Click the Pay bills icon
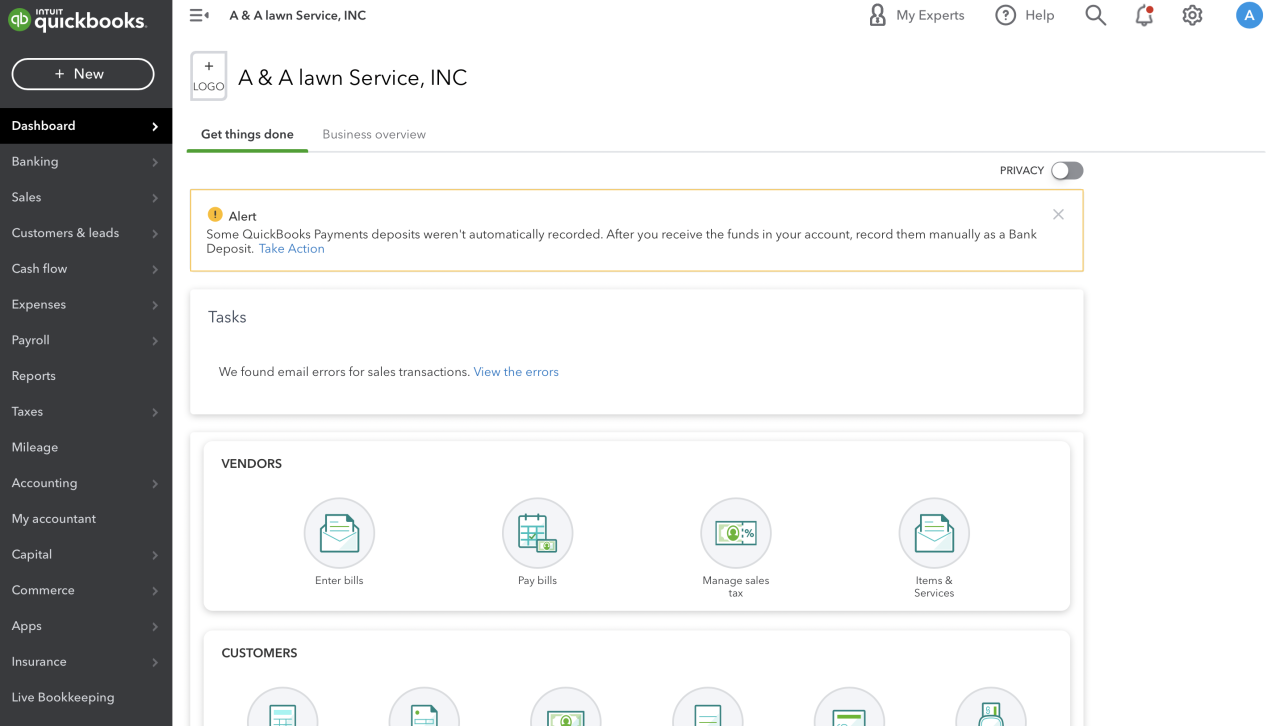The height and width of the screenshot is (726, 1280). point(538,533)
